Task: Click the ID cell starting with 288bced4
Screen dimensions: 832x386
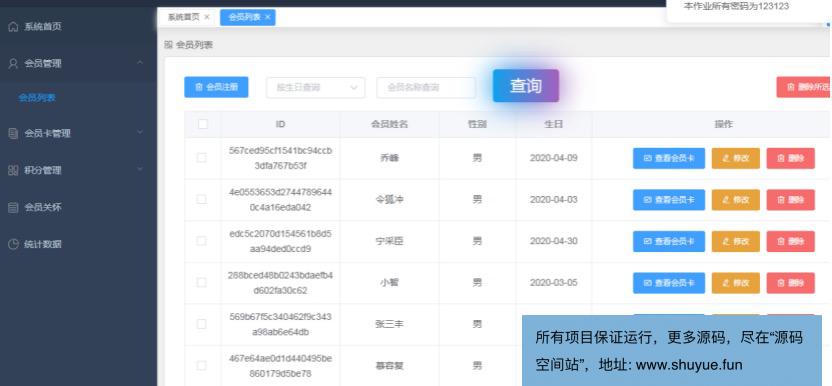Action: coord(281,282)
